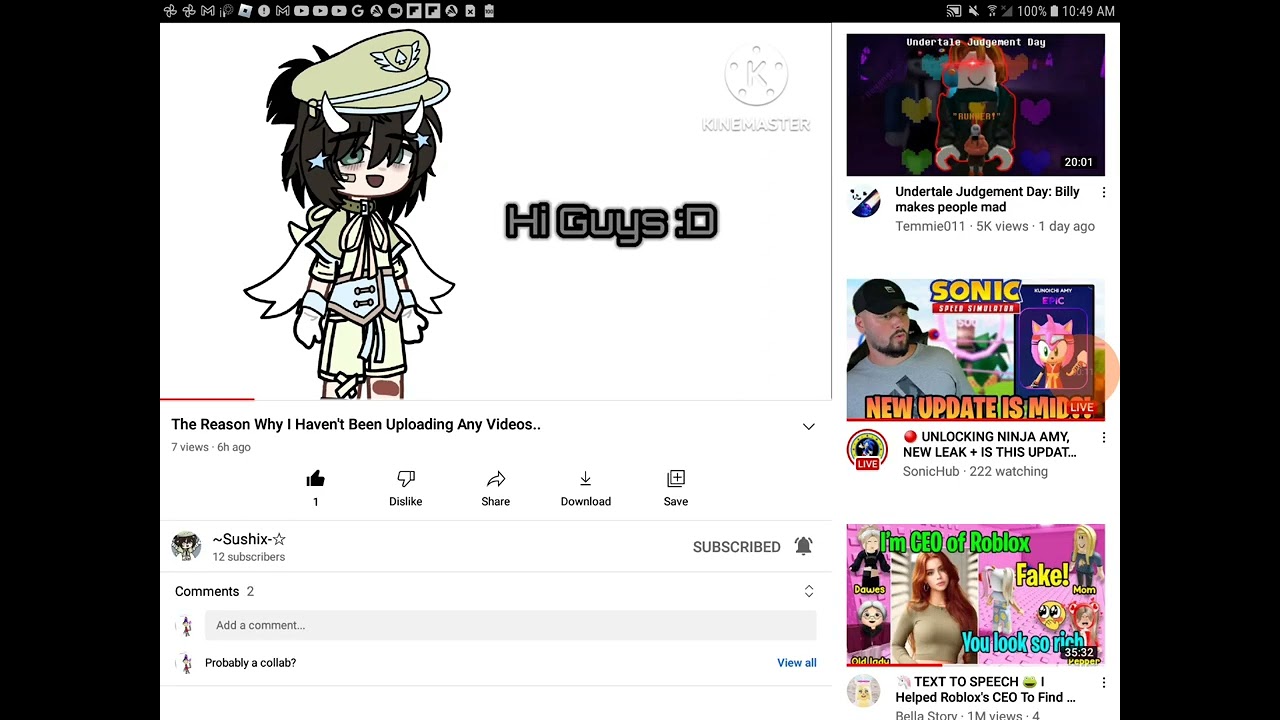Screen dimensions: 1280x720
Task: Click the 20:01 duration badge
Action: (1078, 162)
